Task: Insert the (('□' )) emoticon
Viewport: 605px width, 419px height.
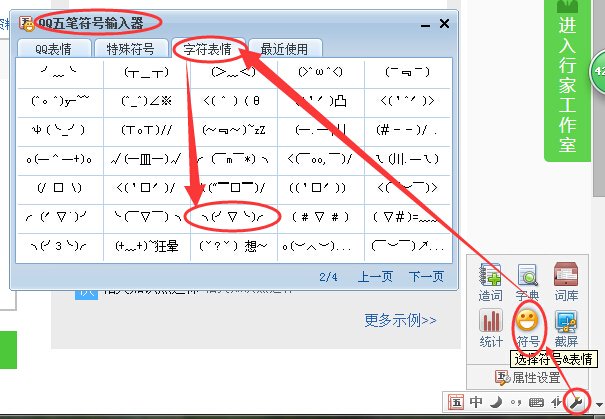Action: point(320,188)
